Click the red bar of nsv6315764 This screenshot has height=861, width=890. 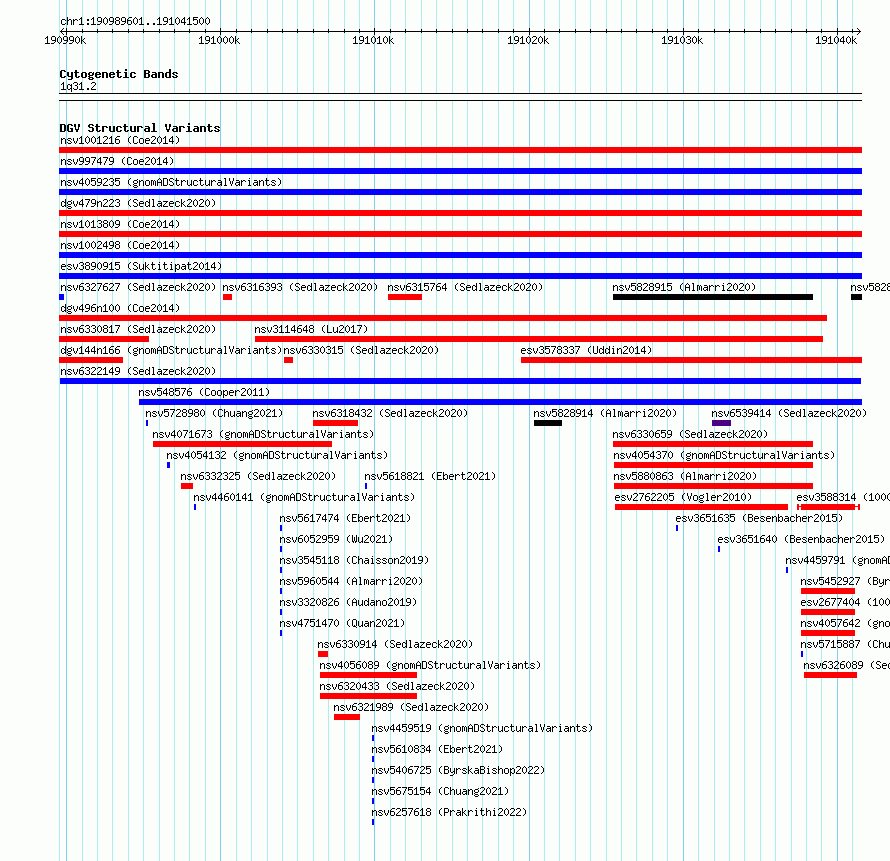tap(405, 297)
